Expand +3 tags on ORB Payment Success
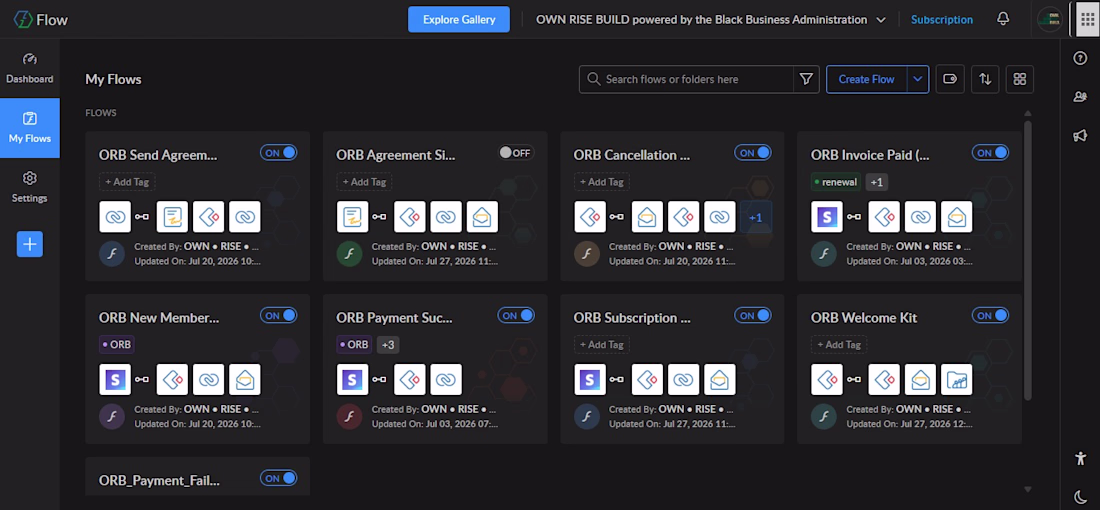Viewport: 1100px width, 510px height. [x=388, y=345]
